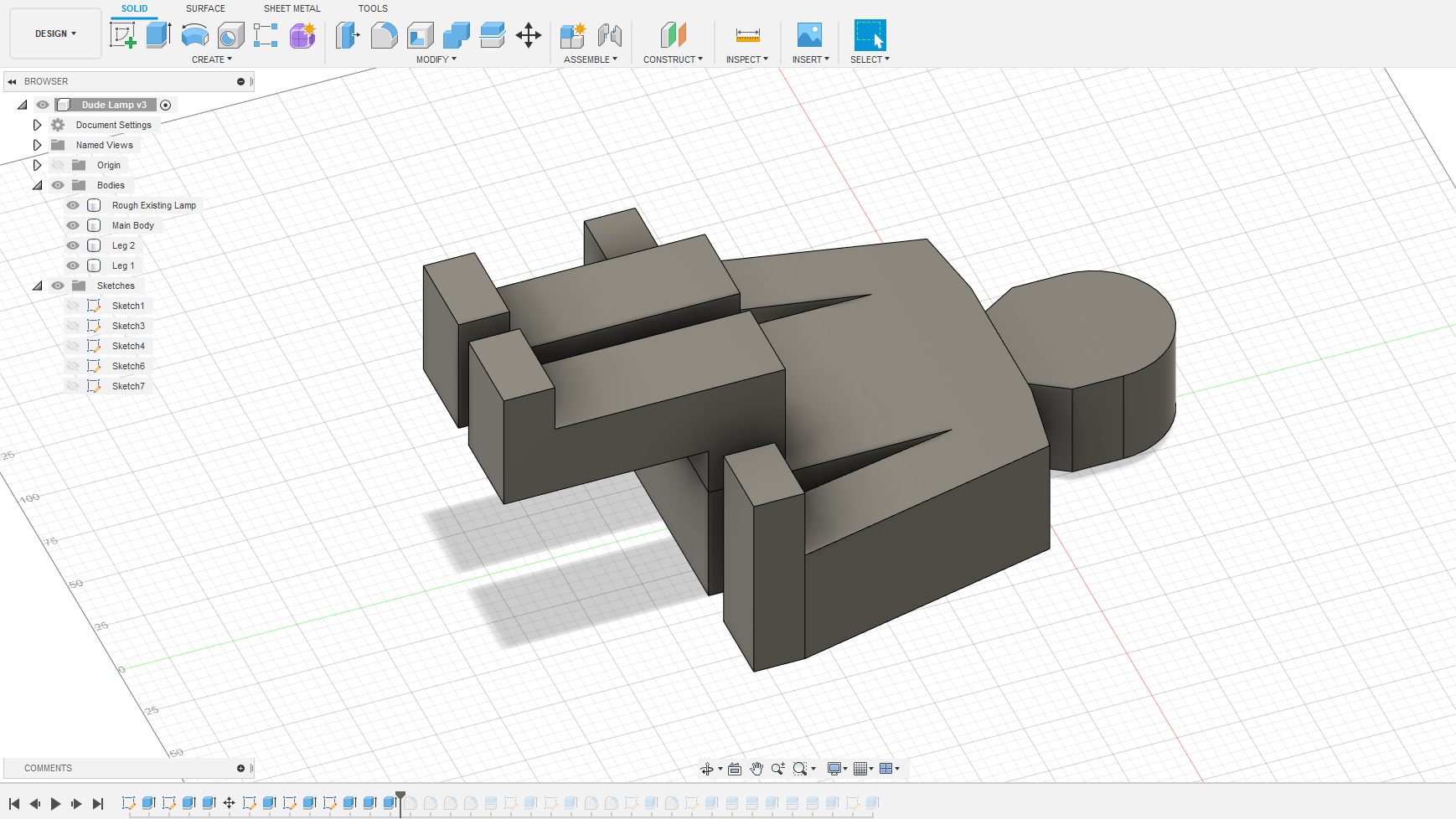Collapse the BROWSER panel with arrows
The width and height of the screenshot is (1456, 819).
tap(12, 81)
